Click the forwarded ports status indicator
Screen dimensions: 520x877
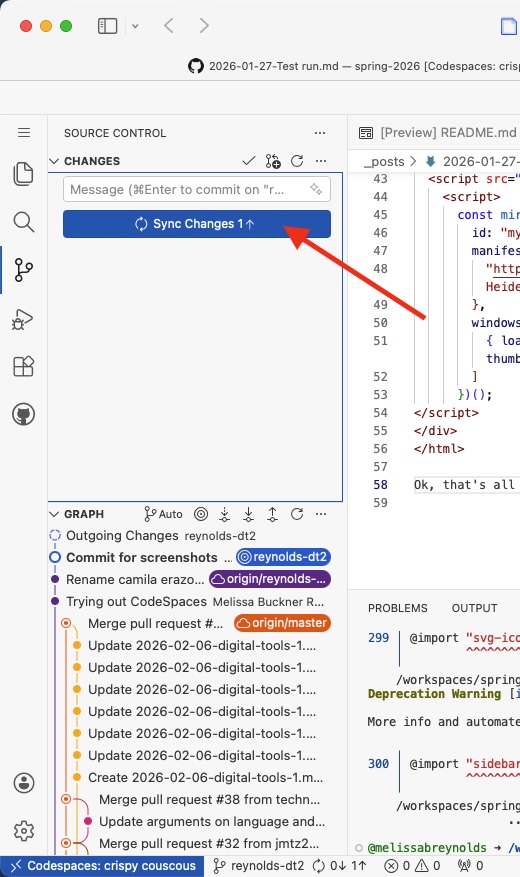click(x=471, y=866)
